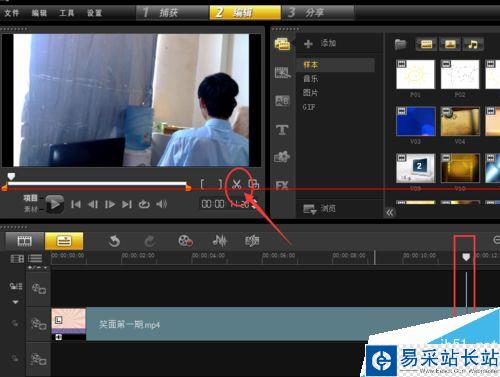The image size is (500, 377).
Task: Play the preview video
Action: 55,204
